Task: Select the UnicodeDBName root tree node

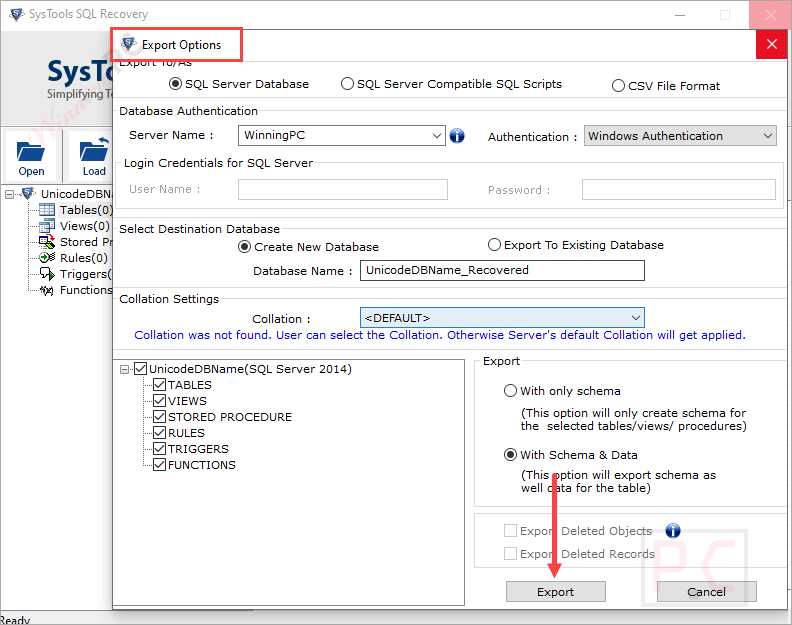Action: pyautogui.click(x=77, y=194)
